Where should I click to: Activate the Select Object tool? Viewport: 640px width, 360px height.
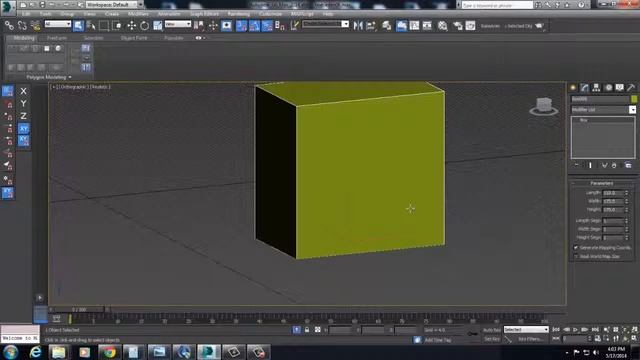(x=78, y=26)
